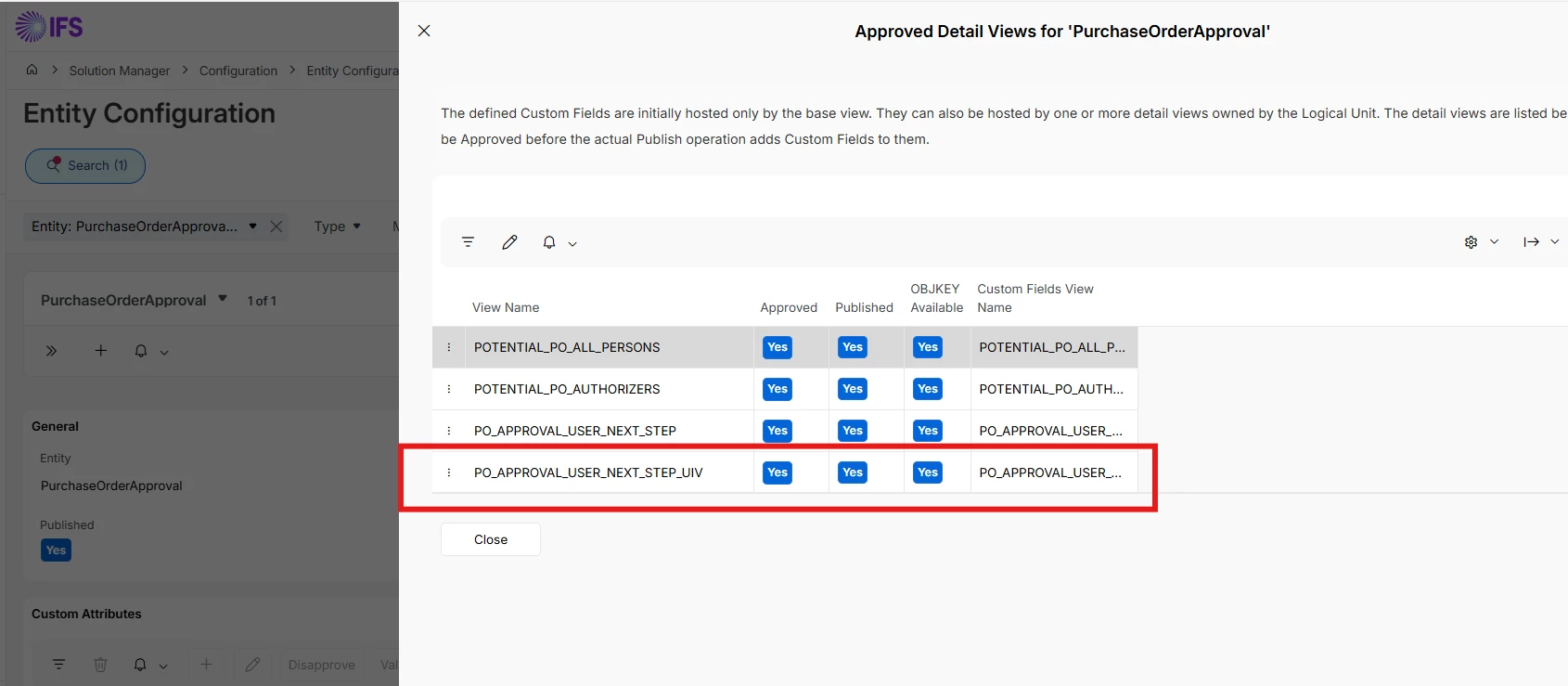1568x686 pixels.
Task: Close the Approved Detail Views panel with X
Action: coord(424,31)
